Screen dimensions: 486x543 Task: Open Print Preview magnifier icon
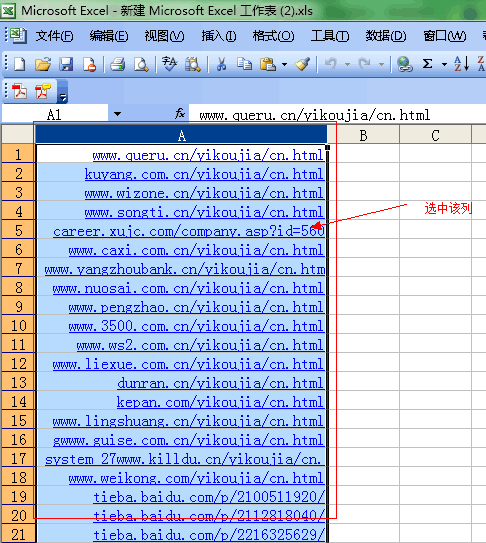[141, 64]
